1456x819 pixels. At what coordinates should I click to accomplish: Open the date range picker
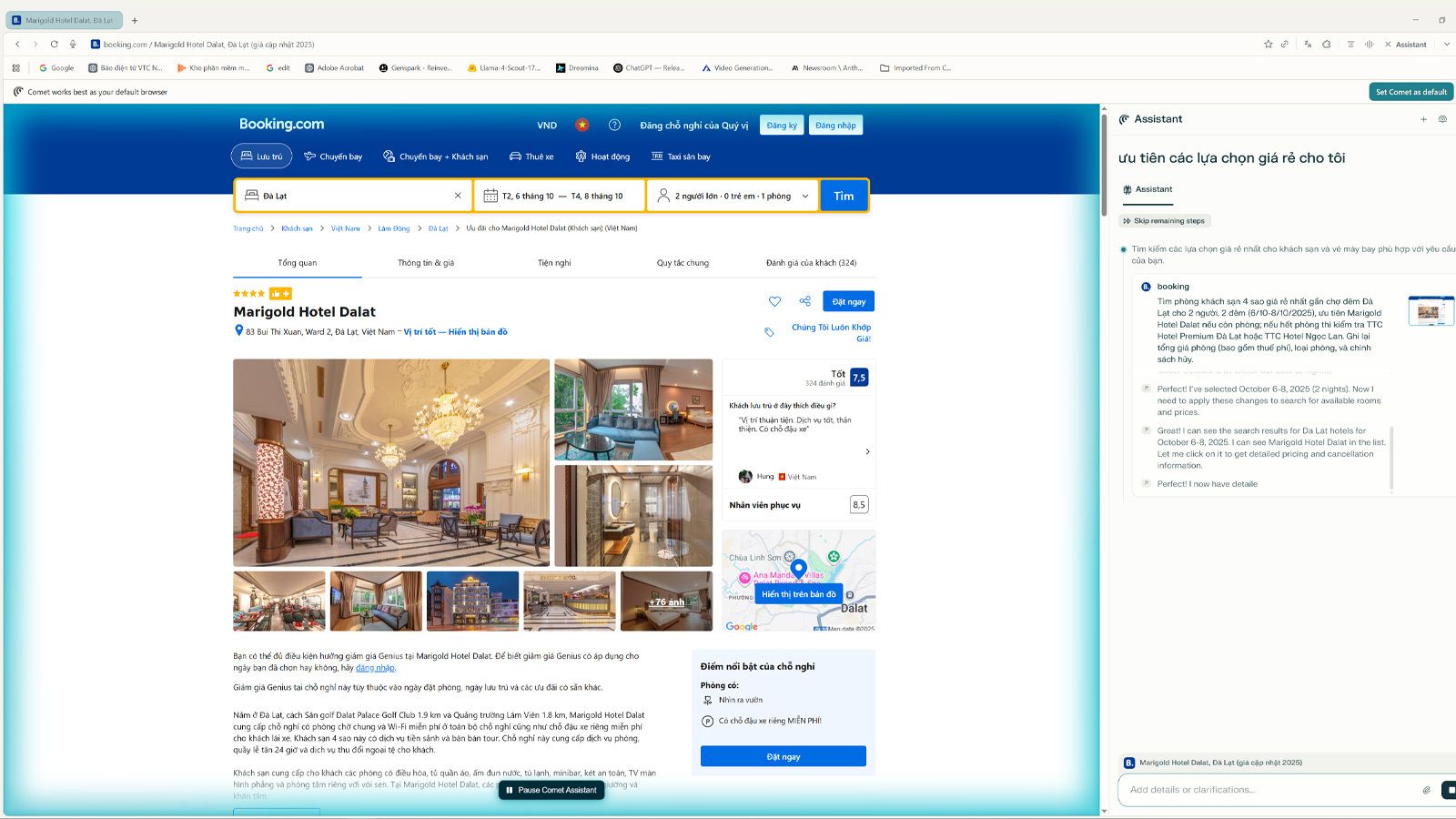pos(561,196)
